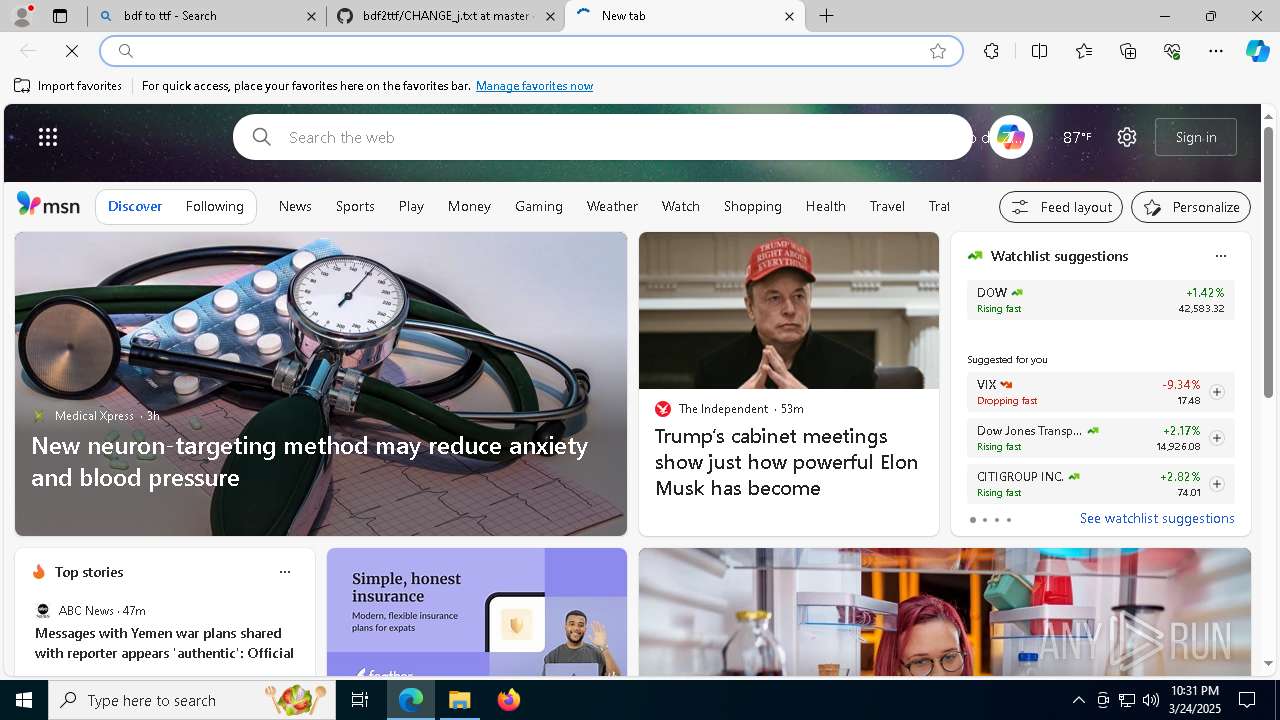
Task: Click the Search the web box
Action: [x=602, y=137]
